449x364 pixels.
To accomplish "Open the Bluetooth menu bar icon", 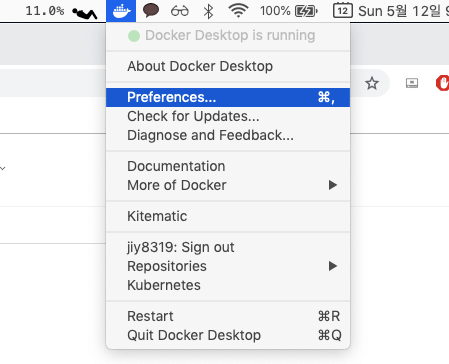I will tap(208, 11).
